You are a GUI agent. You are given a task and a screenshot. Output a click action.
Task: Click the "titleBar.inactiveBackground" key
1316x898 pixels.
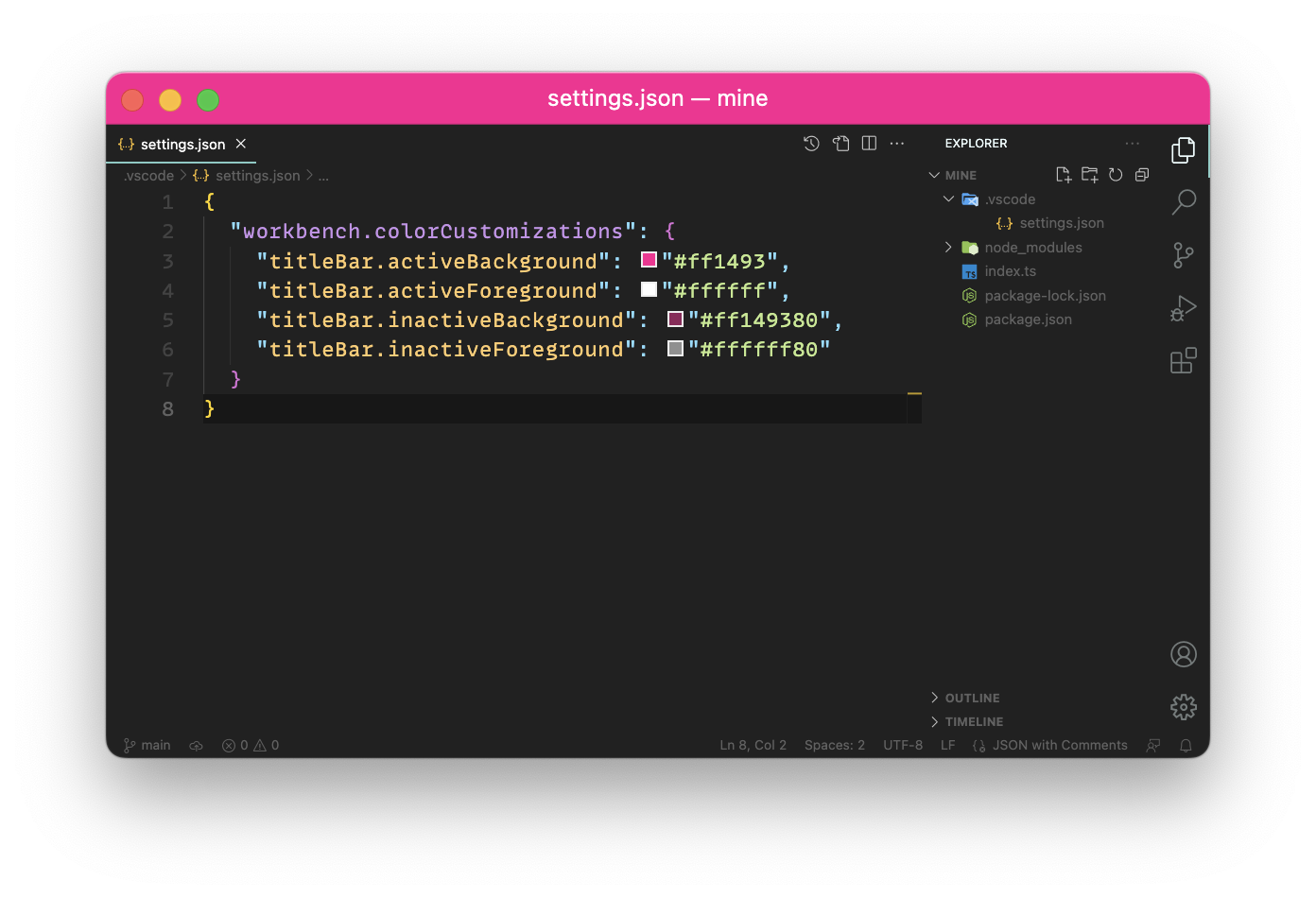[x=445, y=320]
